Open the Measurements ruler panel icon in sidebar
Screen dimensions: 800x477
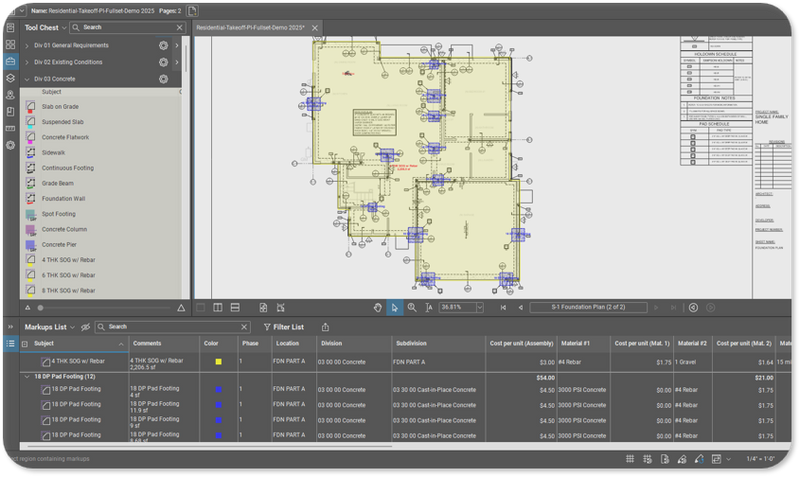click(10, 128)
